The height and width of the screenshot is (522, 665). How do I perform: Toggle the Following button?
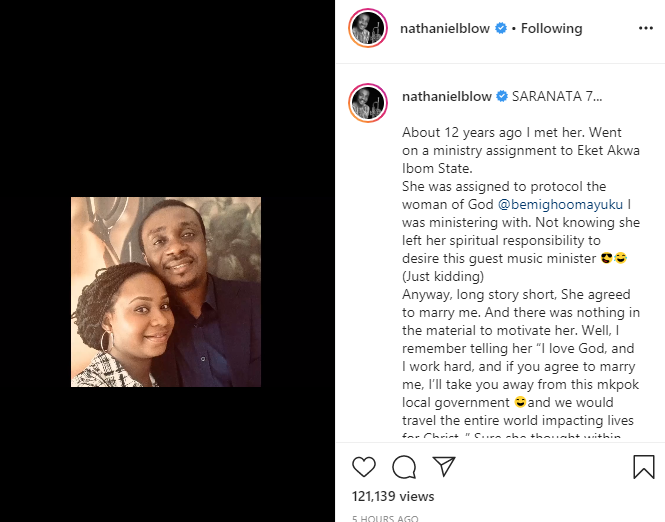pos(552,29)
